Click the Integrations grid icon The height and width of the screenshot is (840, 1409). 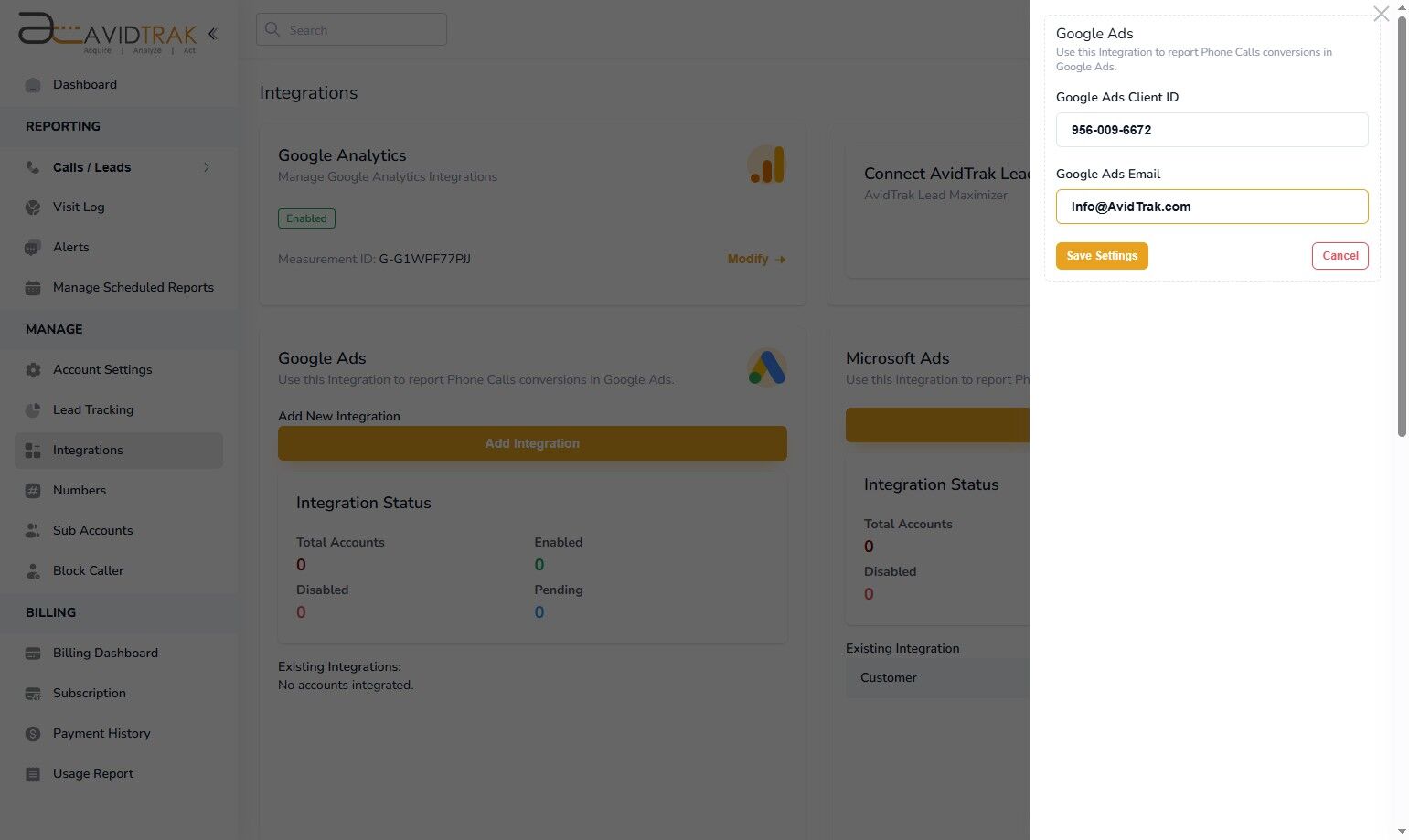click(x=33, y=451)
